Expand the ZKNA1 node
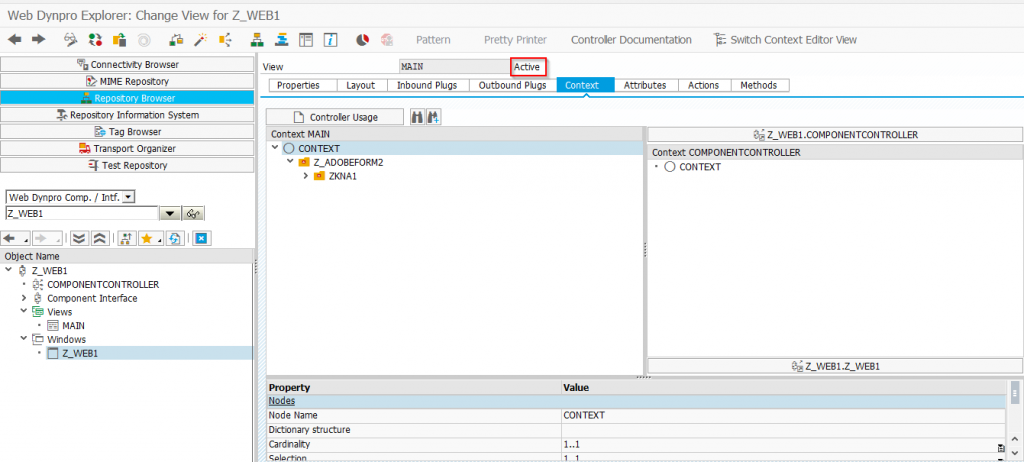Image resolution: width=1024 pixels, height=462 pixels. click(x=305, y=176)
